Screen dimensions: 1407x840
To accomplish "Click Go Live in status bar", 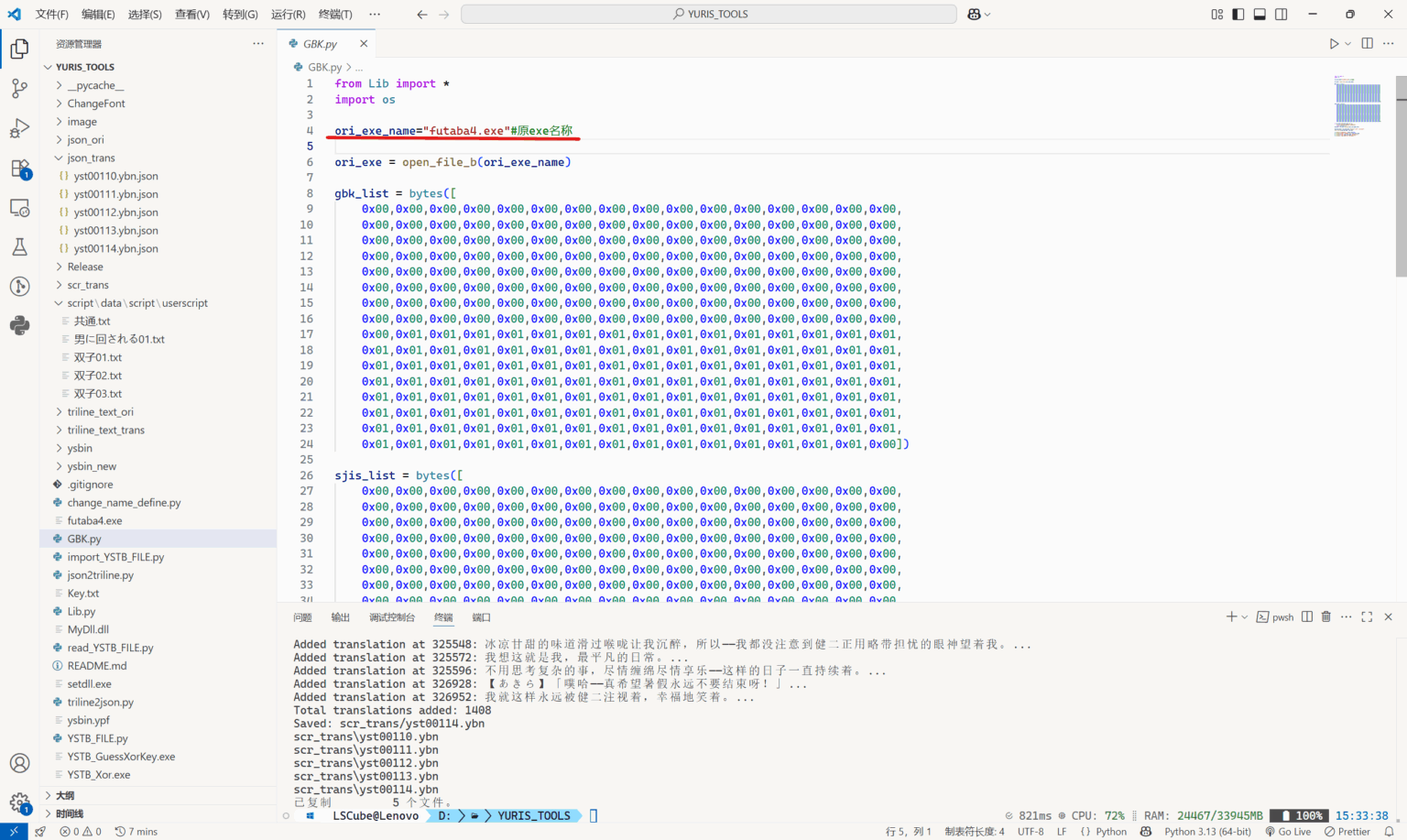I will (1288, 832).
